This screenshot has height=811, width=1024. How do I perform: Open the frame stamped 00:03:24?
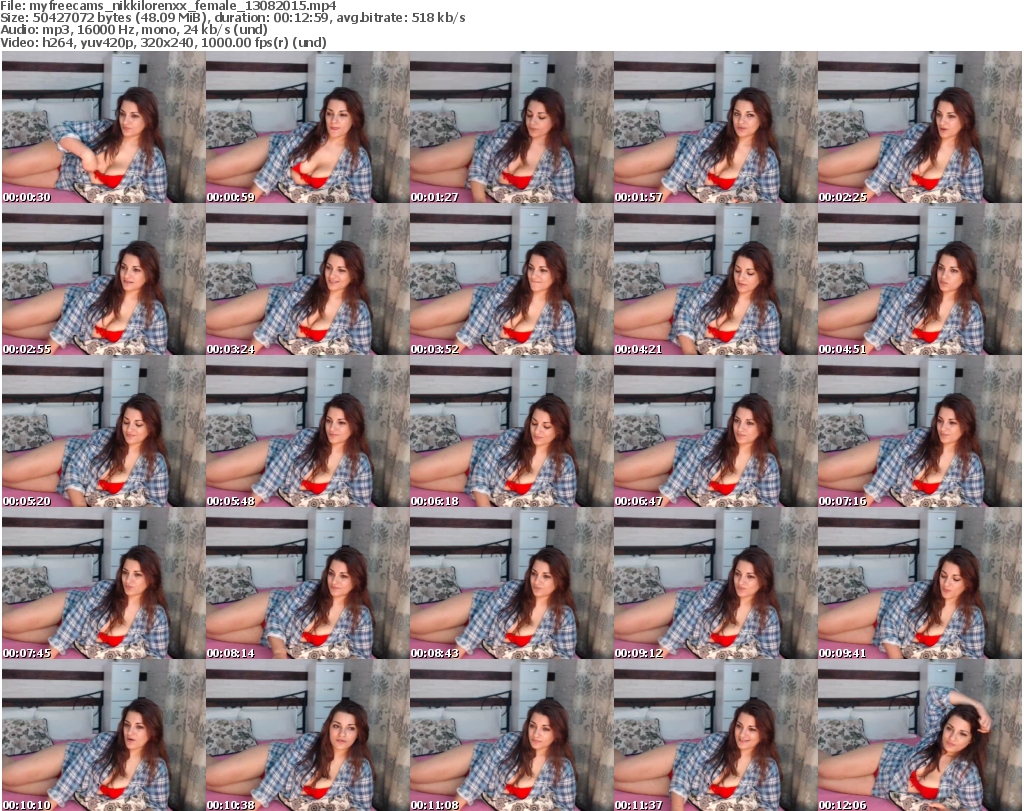coord(307,279)
